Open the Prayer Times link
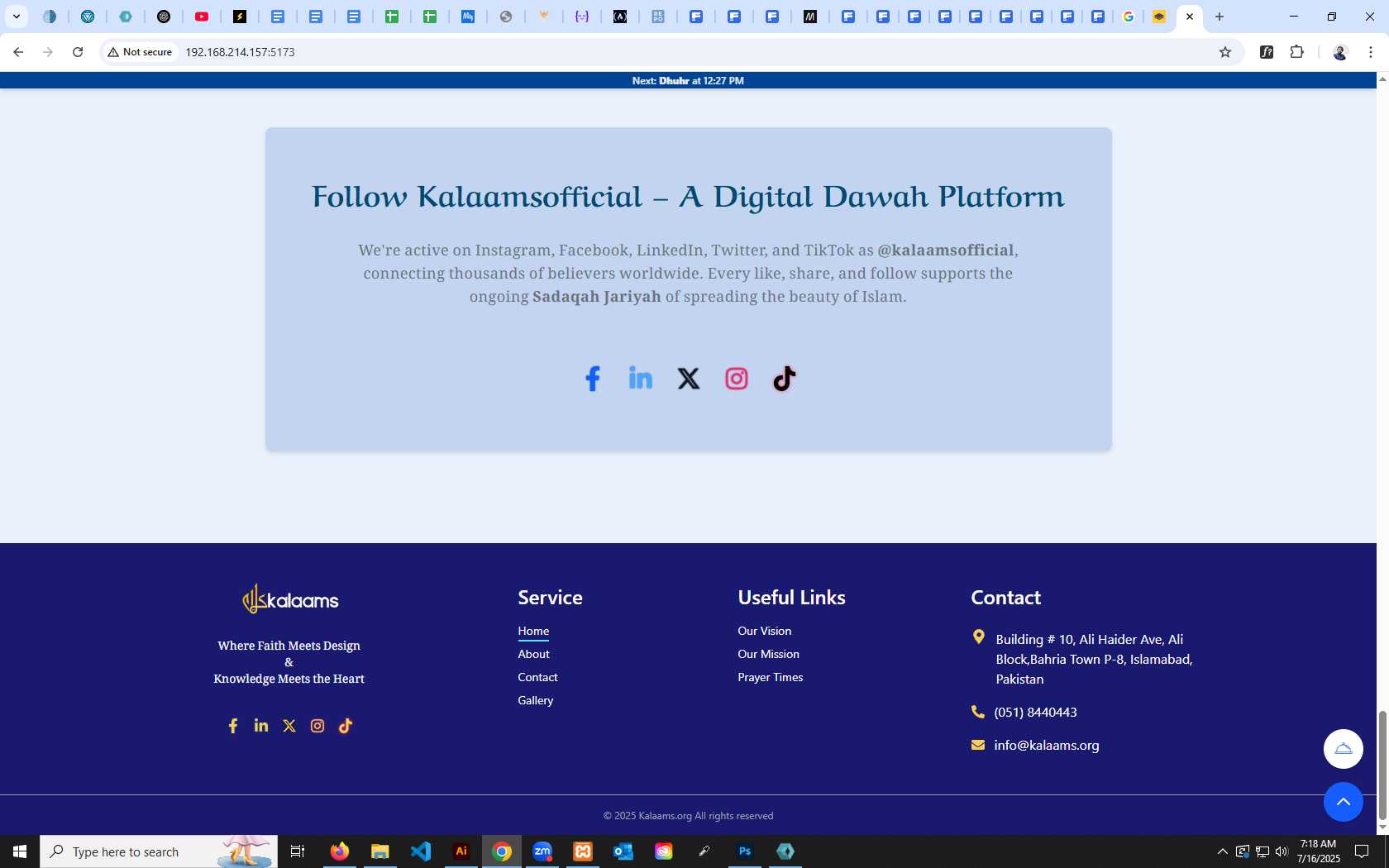Viewport: 1389px width, 868px height. (x=771, y=677)
